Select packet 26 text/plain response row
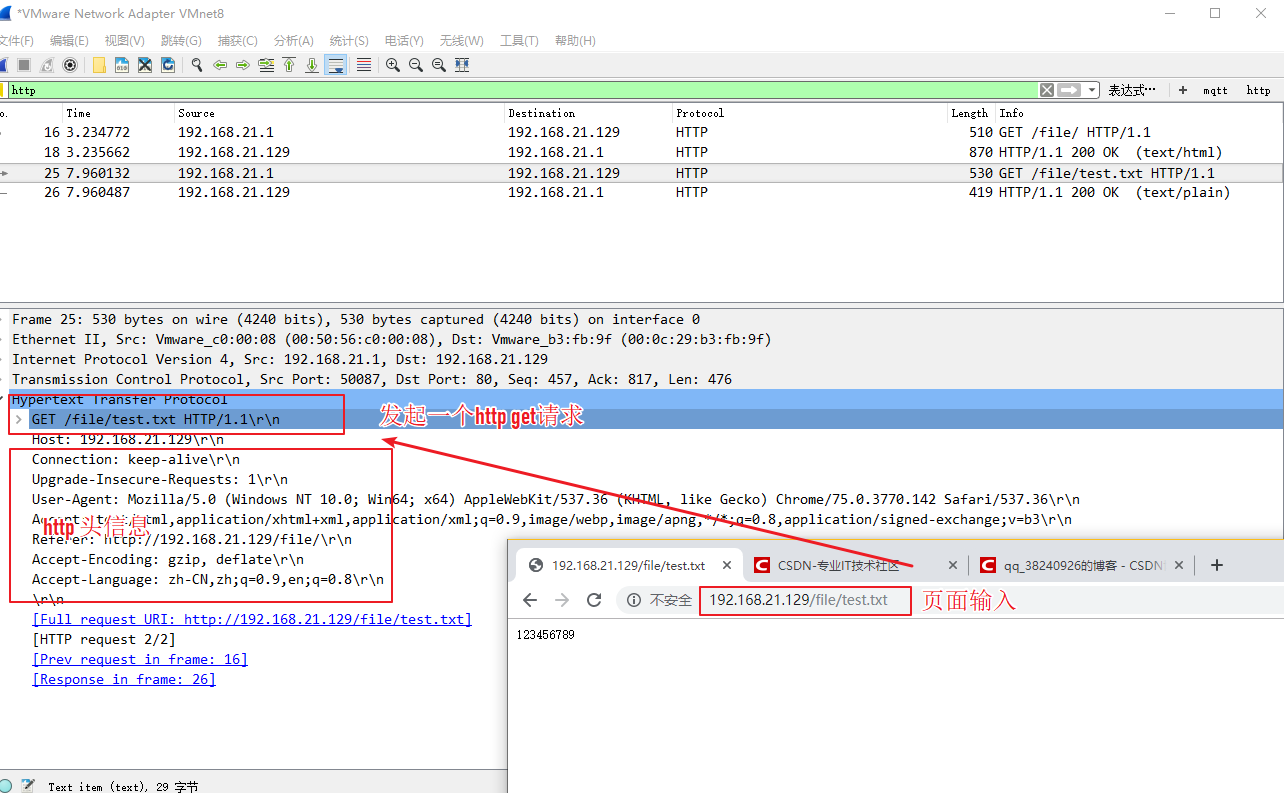The image size is (1284, 793). [641, 192]
